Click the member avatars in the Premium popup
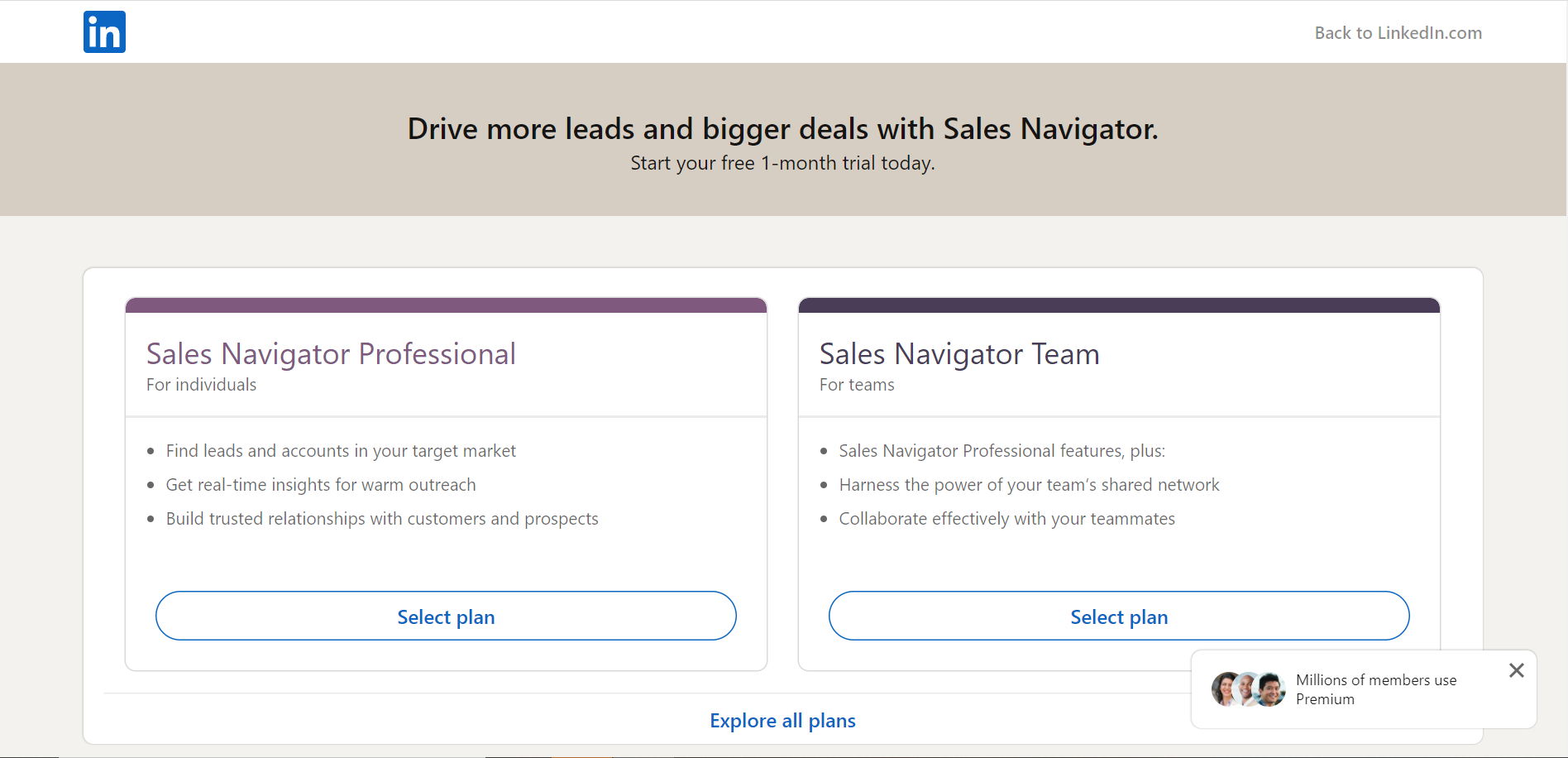The height and width of the screenshot is (758, 1568). (1249, 688)
